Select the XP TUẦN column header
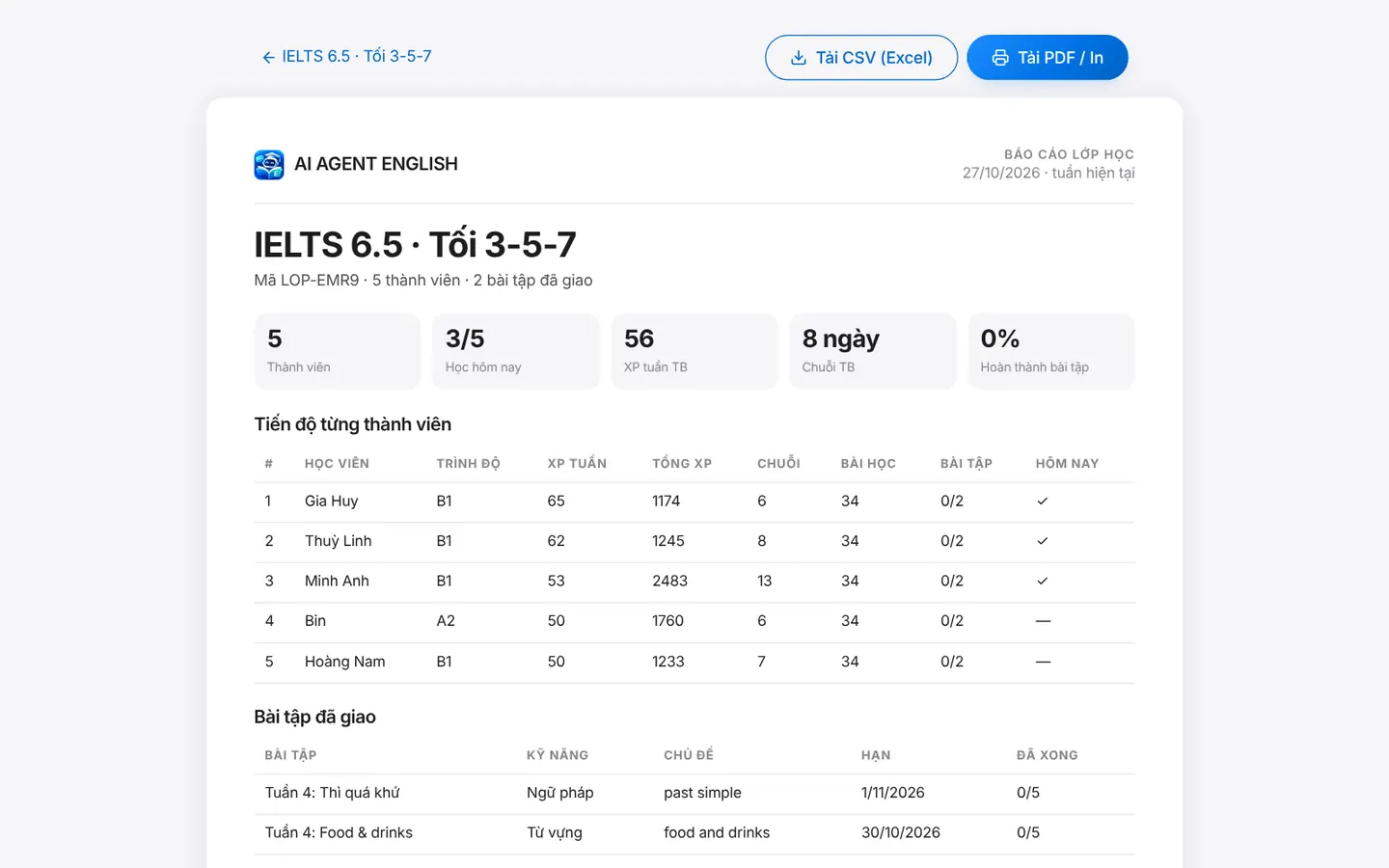Screen dimensions: 1389x868 coord(577,464)
